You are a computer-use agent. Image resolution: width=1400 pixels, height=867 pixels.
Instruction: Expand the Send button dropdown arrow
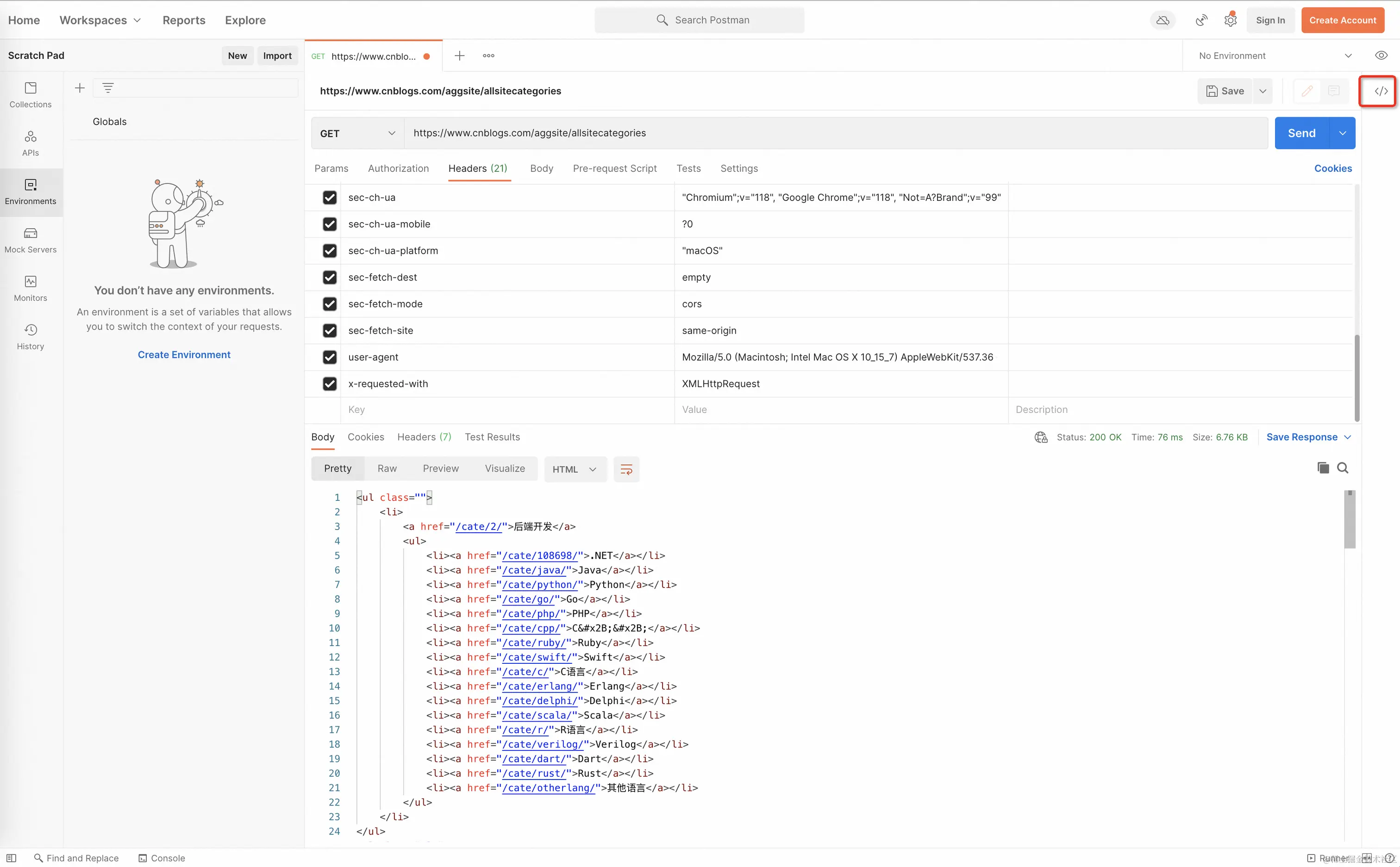pos(1343,133)
